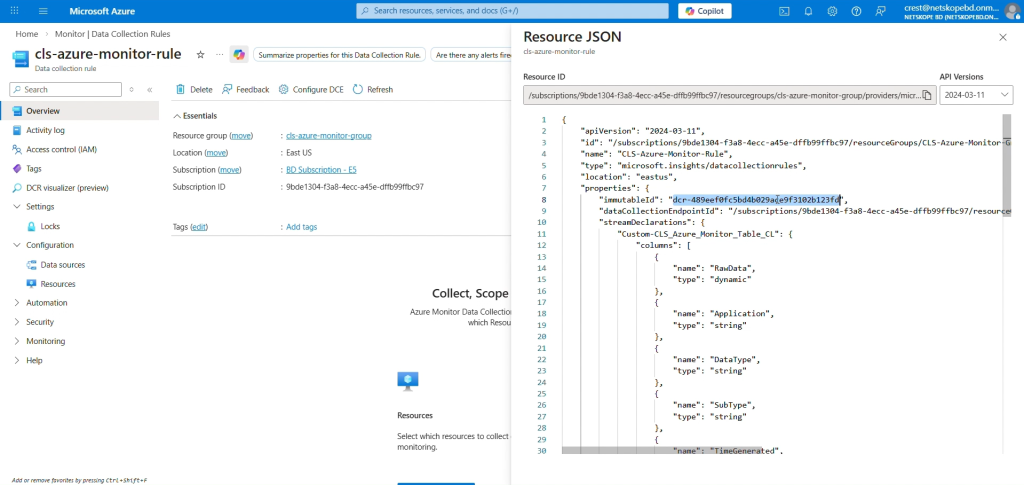
Task: Click the Copilot button in header
Action: click(x=705, y=11)
